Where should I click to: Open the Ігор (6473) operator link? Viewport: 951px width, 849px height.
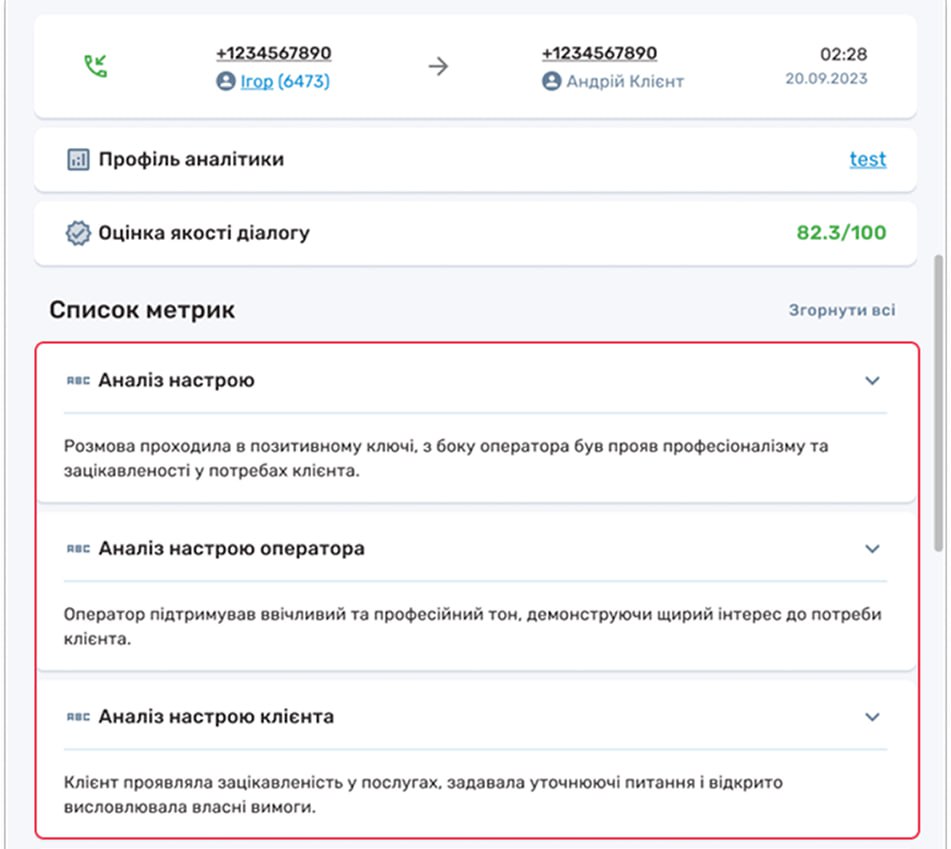tap(284, 82)
